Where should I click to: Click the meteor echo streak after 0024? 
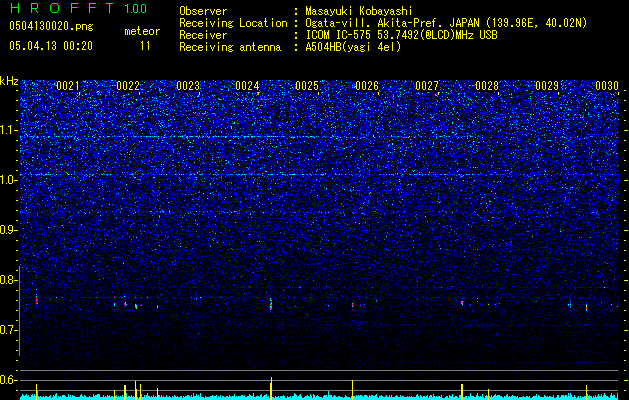coord(271,304)
